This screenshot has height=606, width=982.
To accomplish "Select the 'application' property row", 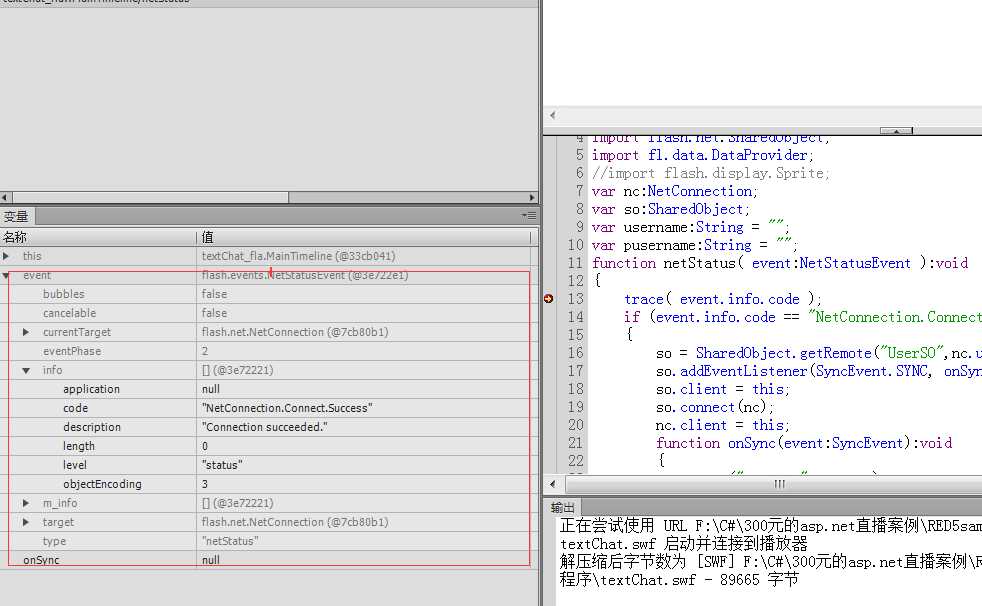I will tap(269, 389).
